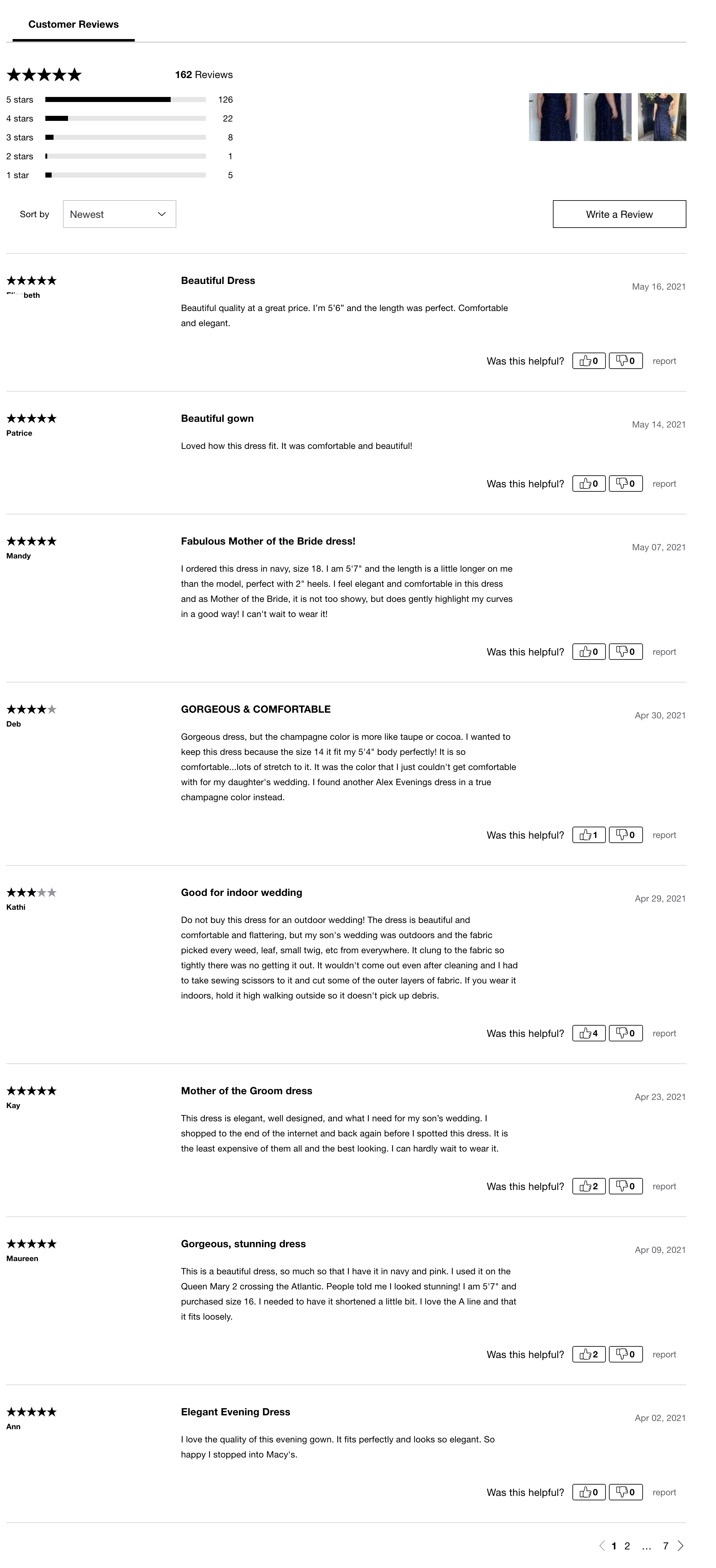716x1568 pixels.
Task: Thumbs up Ann's Elegant Evening Dress review
Action: coord(589,1492)
